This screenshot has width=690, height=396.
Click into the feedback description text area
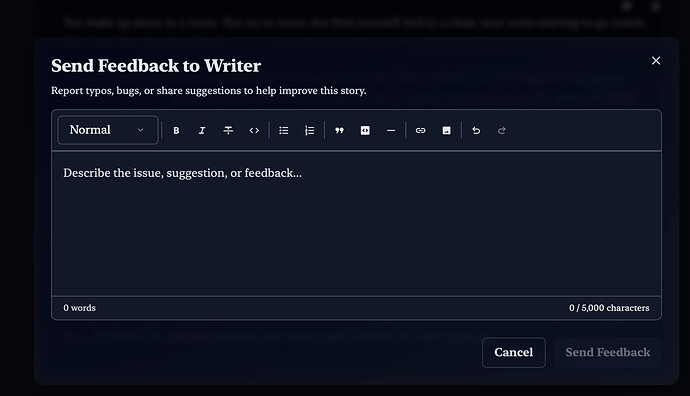click(356, 224)
